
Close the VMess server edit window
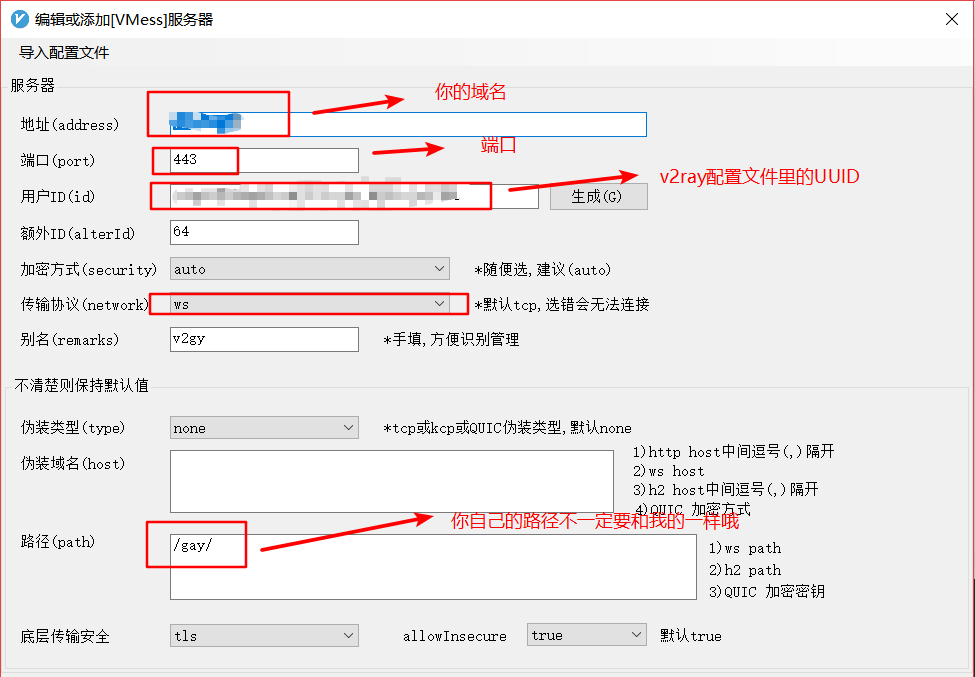coord(950,19)
